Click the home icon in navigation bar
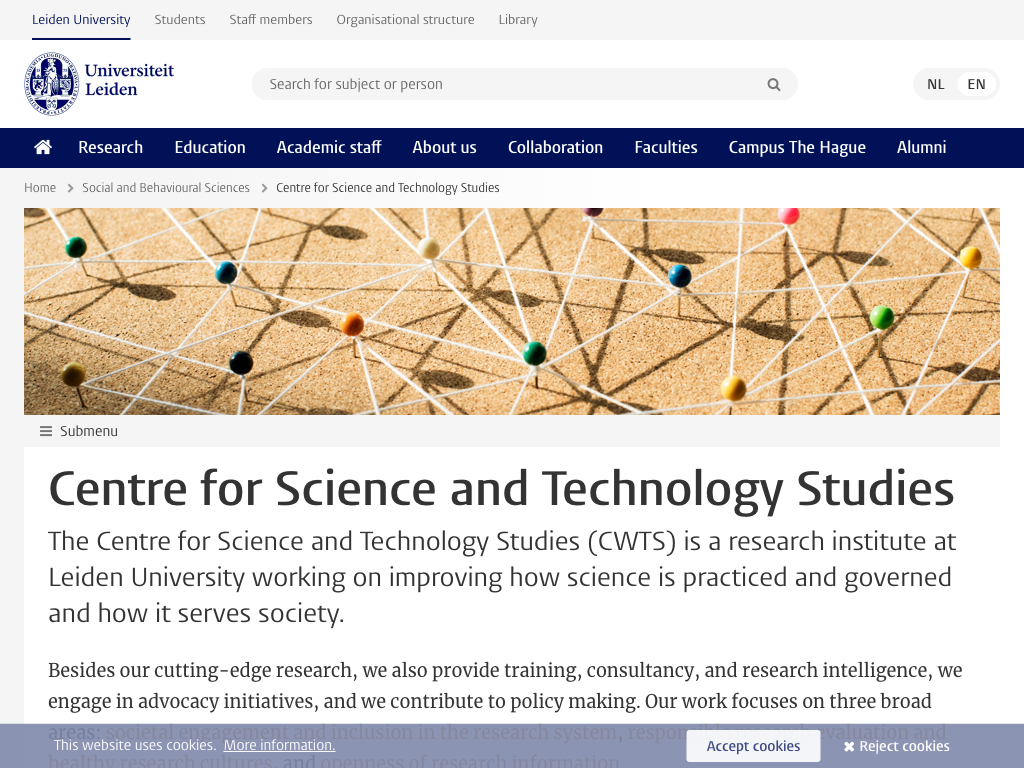Viewport: 1024px width, 768px height. (x=43, y=147)
